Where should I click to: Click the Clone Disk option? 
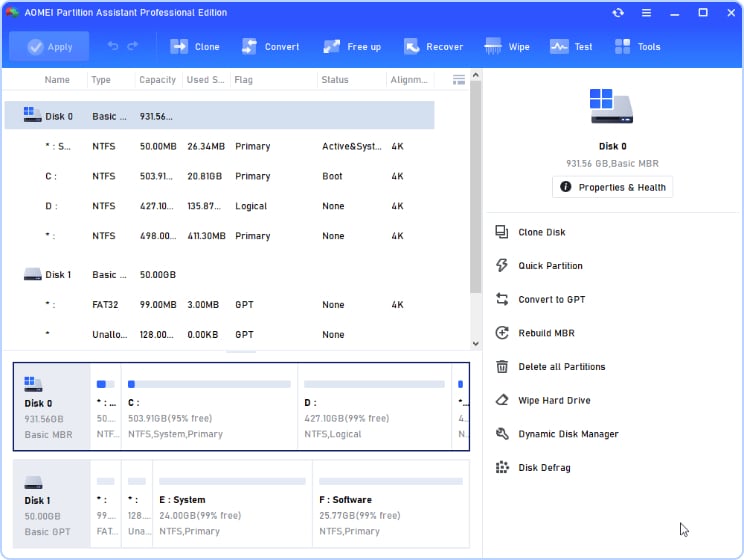pos(541,232)
